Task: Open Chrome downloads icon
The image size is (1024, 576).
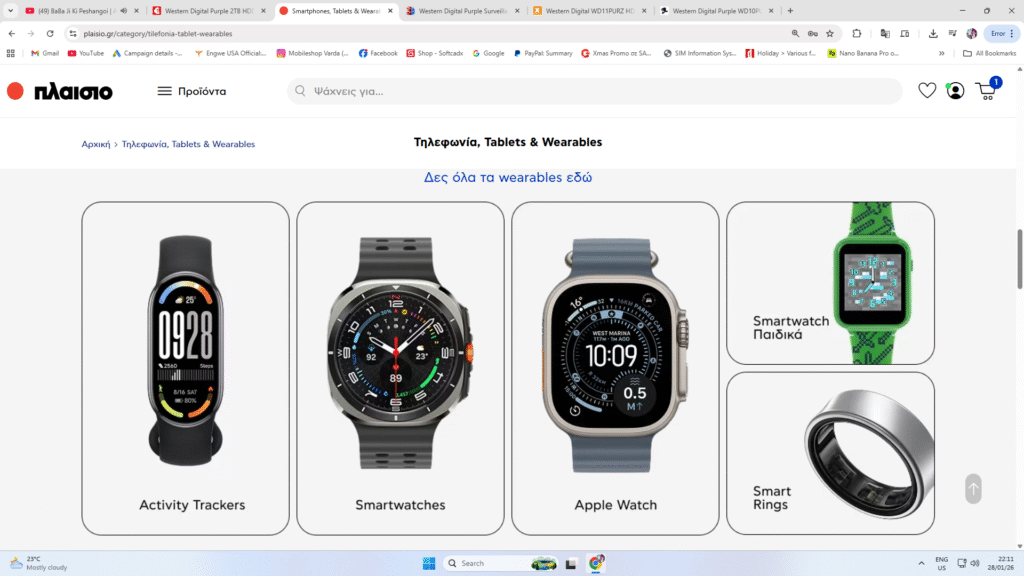Action: point(933,33)
